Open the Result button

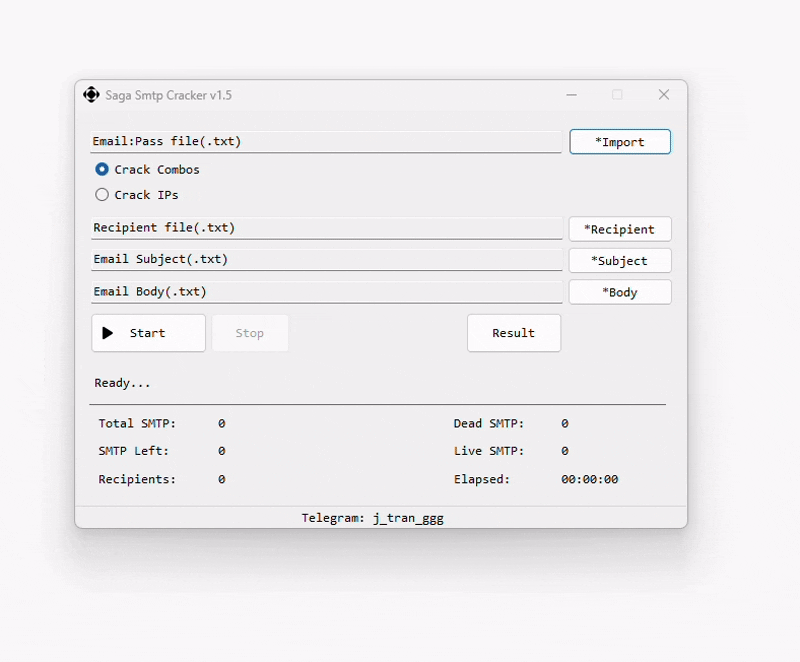pyautogui.click(x=514, y=333)
